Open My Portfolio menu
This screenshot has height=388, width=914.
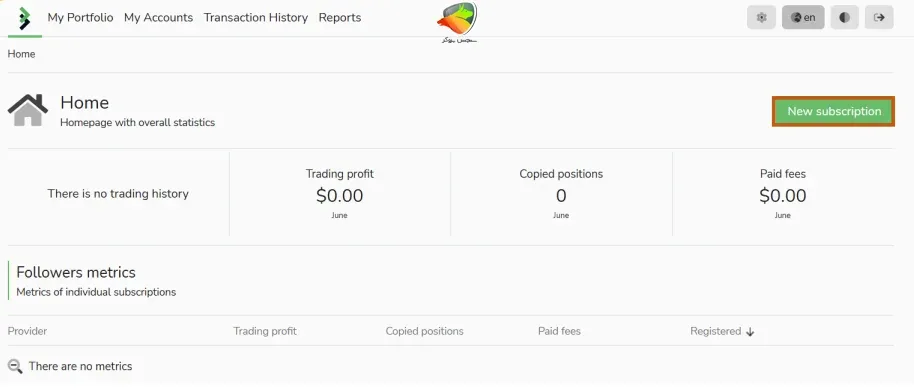point(80,17)
